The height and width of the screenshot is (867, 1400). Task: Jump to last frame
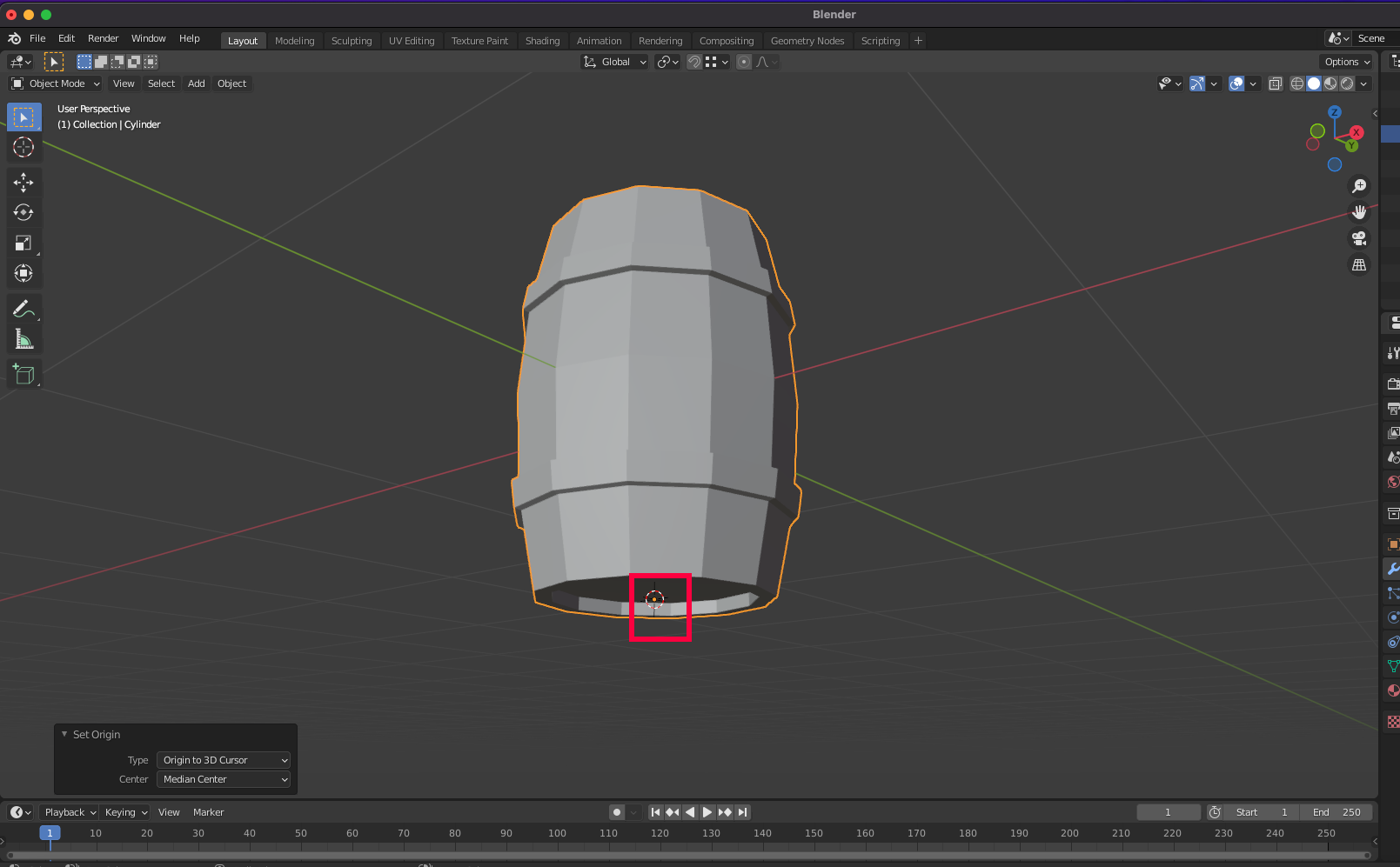click(742, 812)
